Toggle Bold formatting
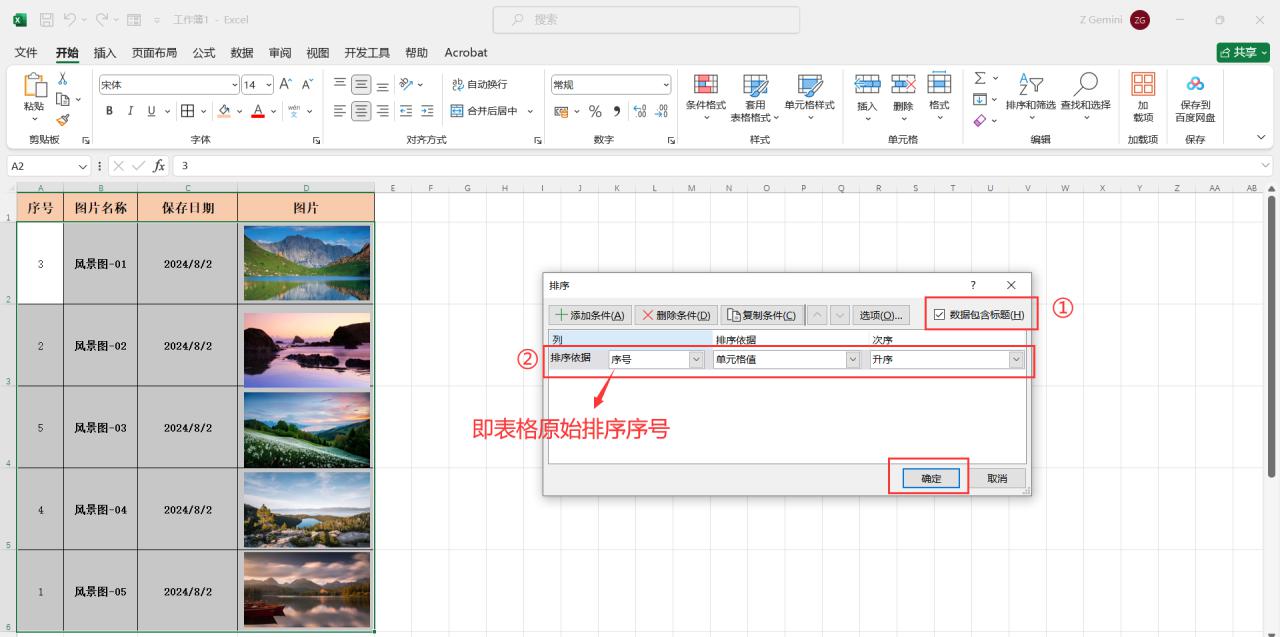Image resolution: width=1280 pixels, height=637 pixels. [x=109, y=111]
